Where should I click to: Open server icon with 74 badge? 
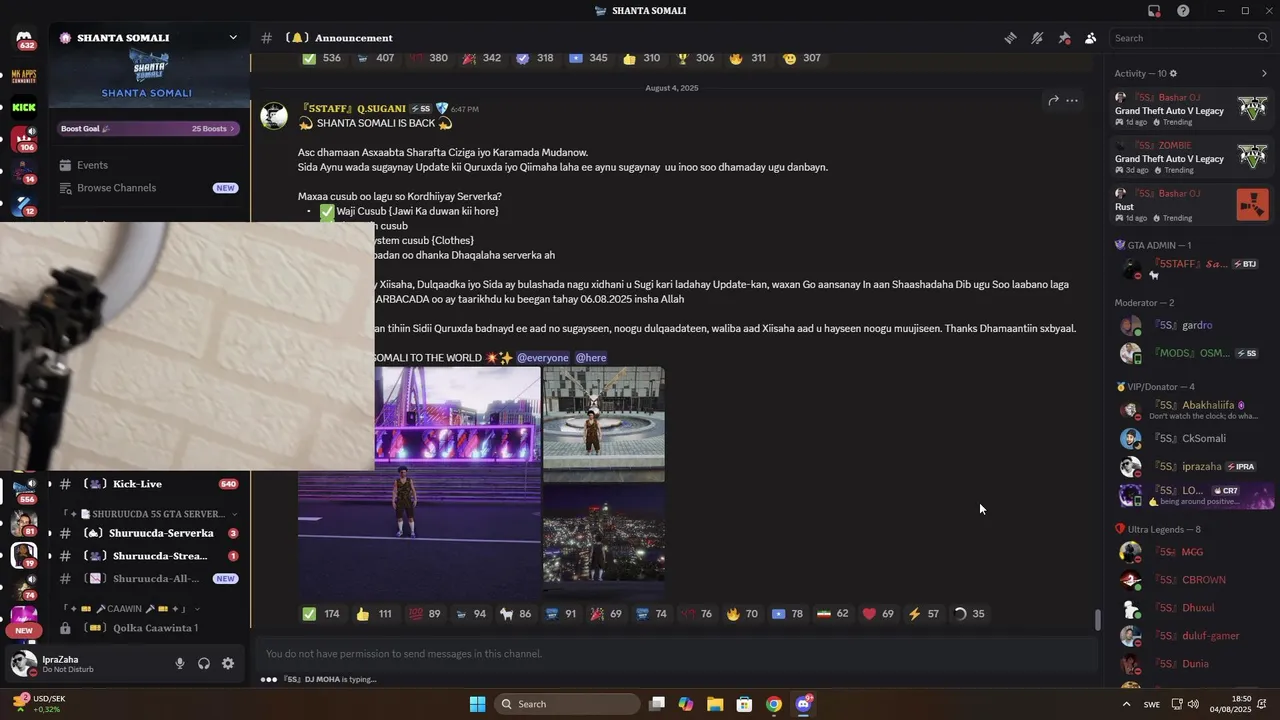pos(24,586)
